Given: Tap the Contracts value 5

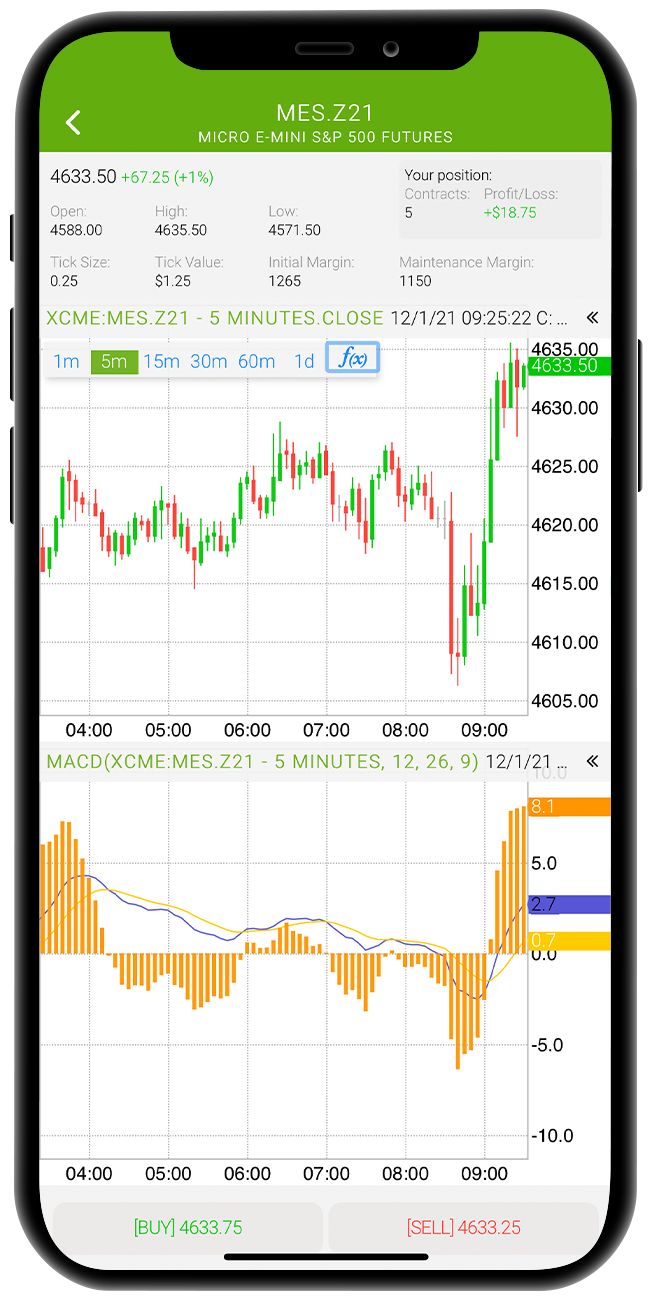Looking at the screenshot, I should [409, 213].
